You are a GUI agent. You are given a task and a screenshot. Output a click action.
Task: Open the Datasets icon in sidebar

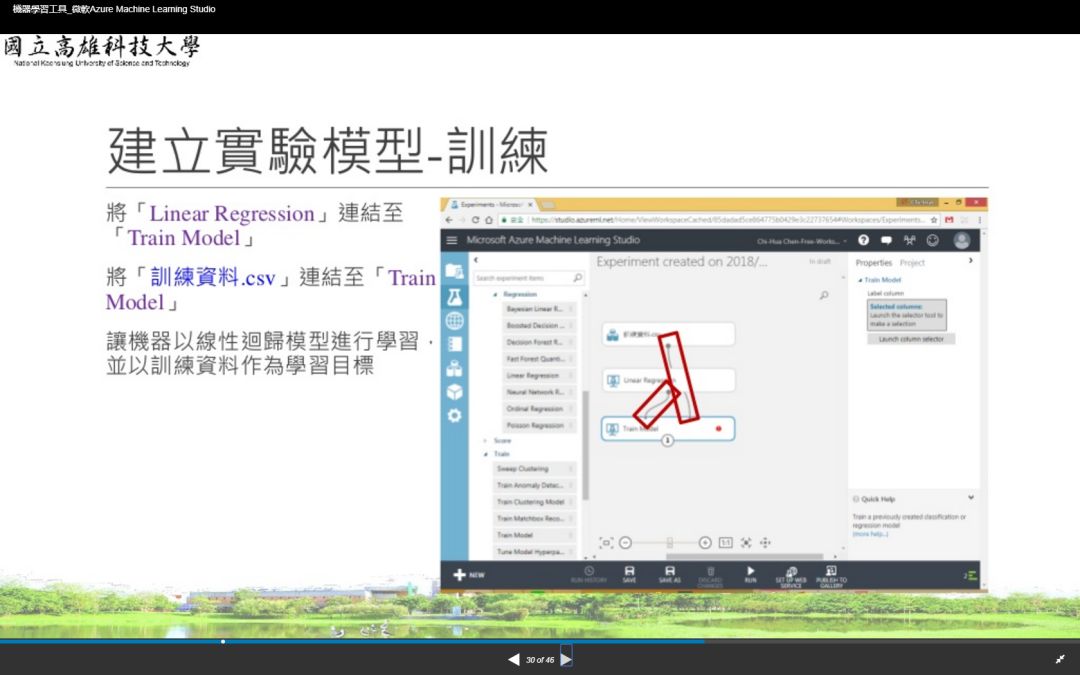[x=455, y=368]
